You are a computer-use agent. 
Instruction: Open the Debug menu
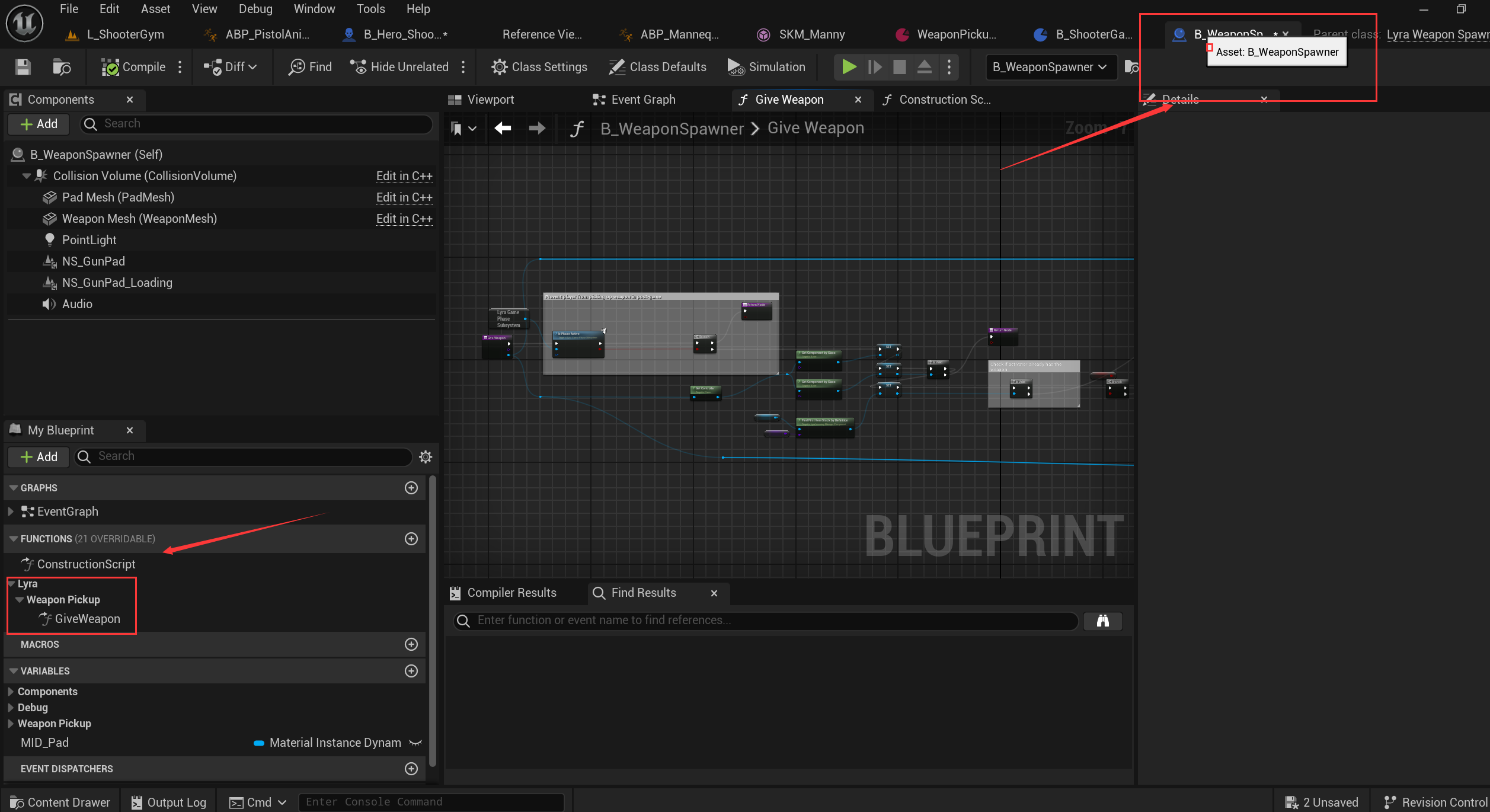point(255,9)
